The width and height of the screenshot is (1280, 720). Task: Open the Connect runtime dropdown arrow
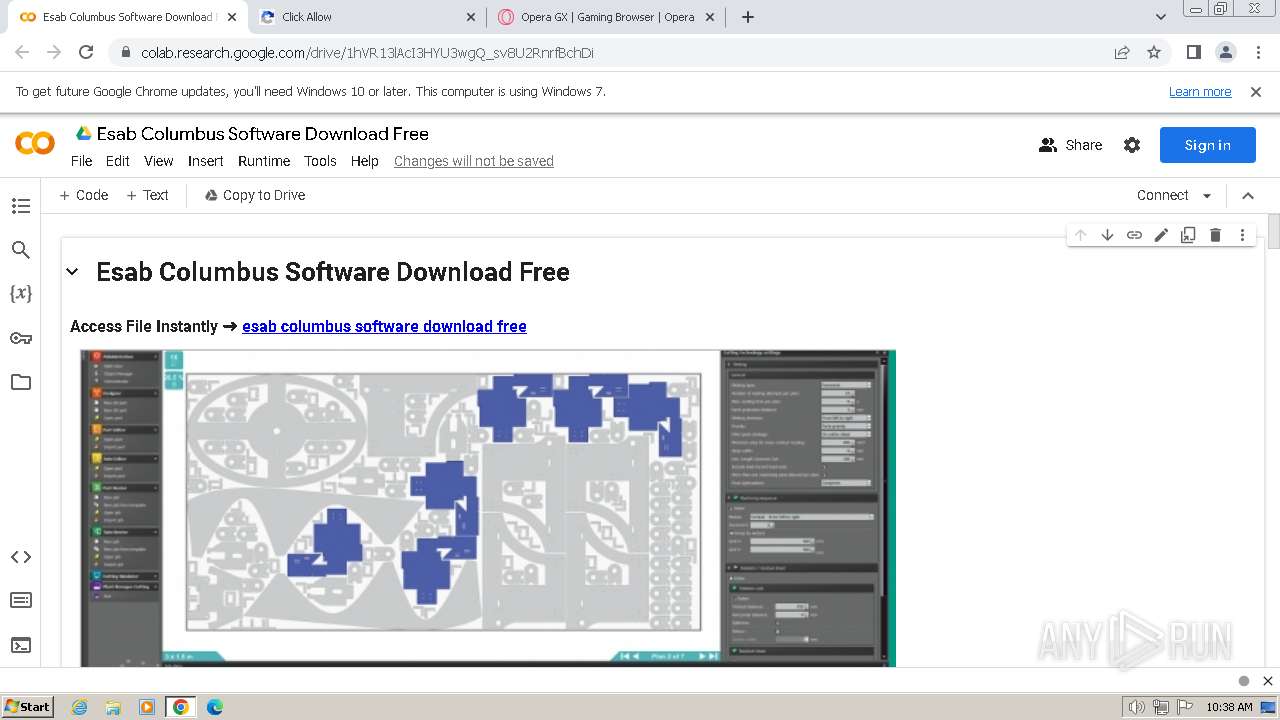point(1207,196)
